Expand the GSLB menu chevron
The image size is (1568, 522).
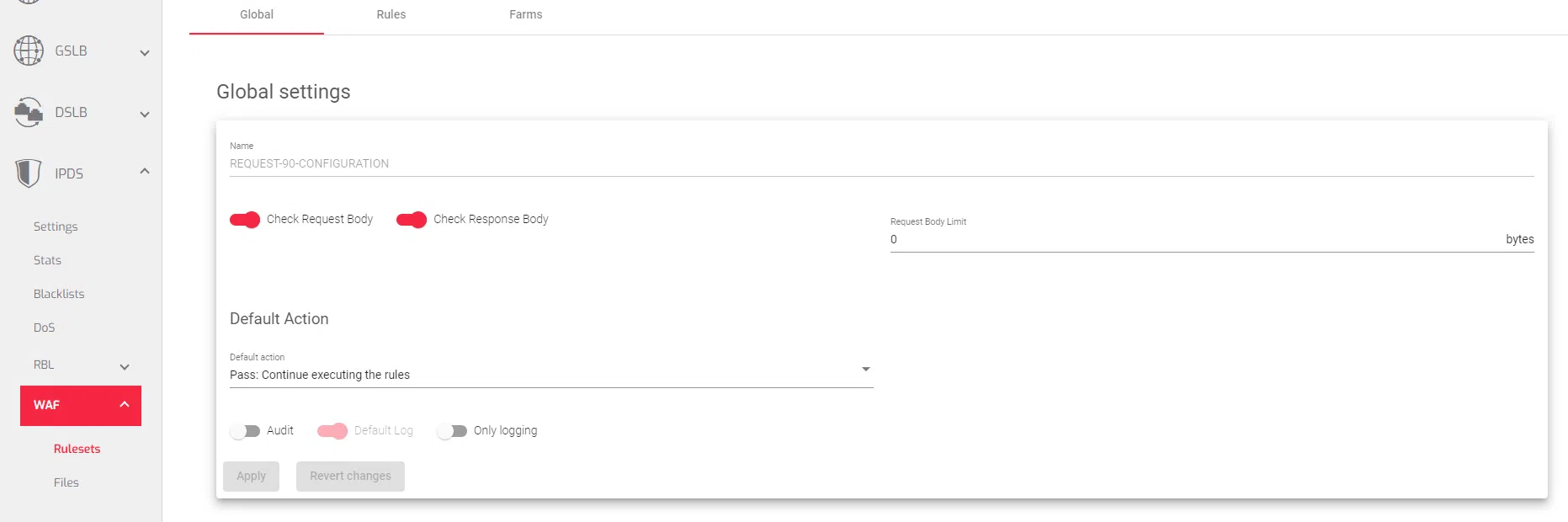tap(145, 53)
